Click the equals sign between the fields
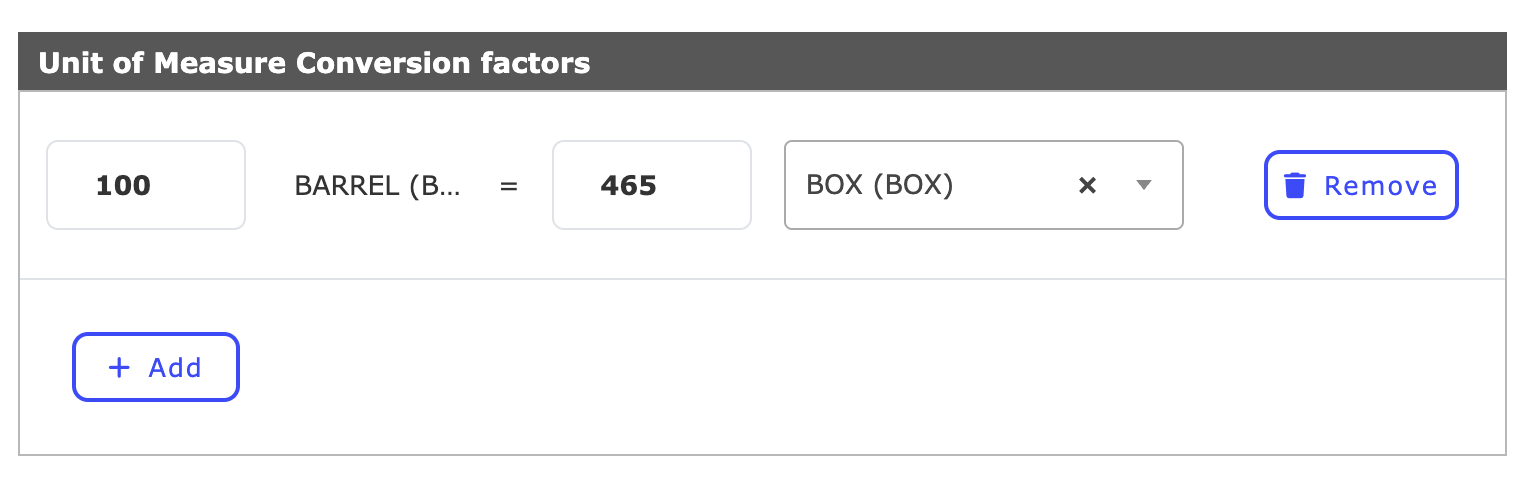The image size is (1540, 480). point(509,186)
